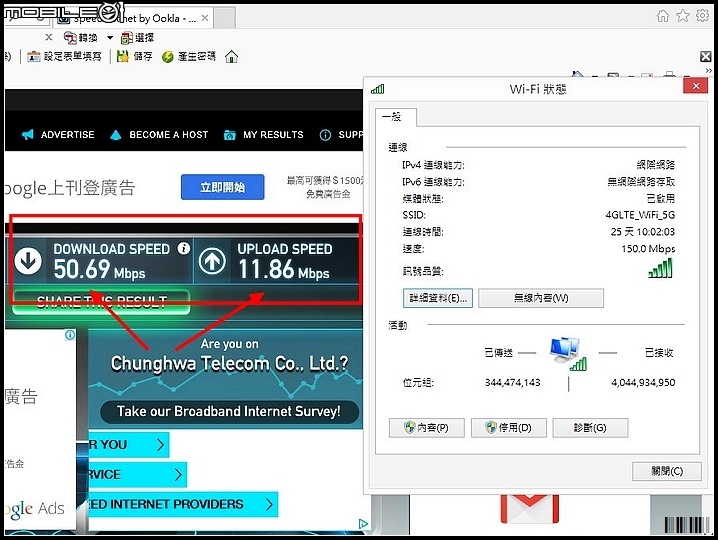Click the ad info icon above 廣告
The image size is (718, 540).
pos(70,335)
